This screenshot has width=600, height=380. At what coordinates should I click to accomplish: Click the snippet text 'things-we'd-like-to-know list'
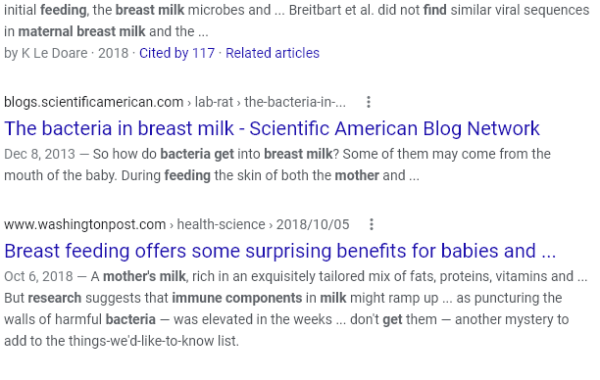coord(153,341)
